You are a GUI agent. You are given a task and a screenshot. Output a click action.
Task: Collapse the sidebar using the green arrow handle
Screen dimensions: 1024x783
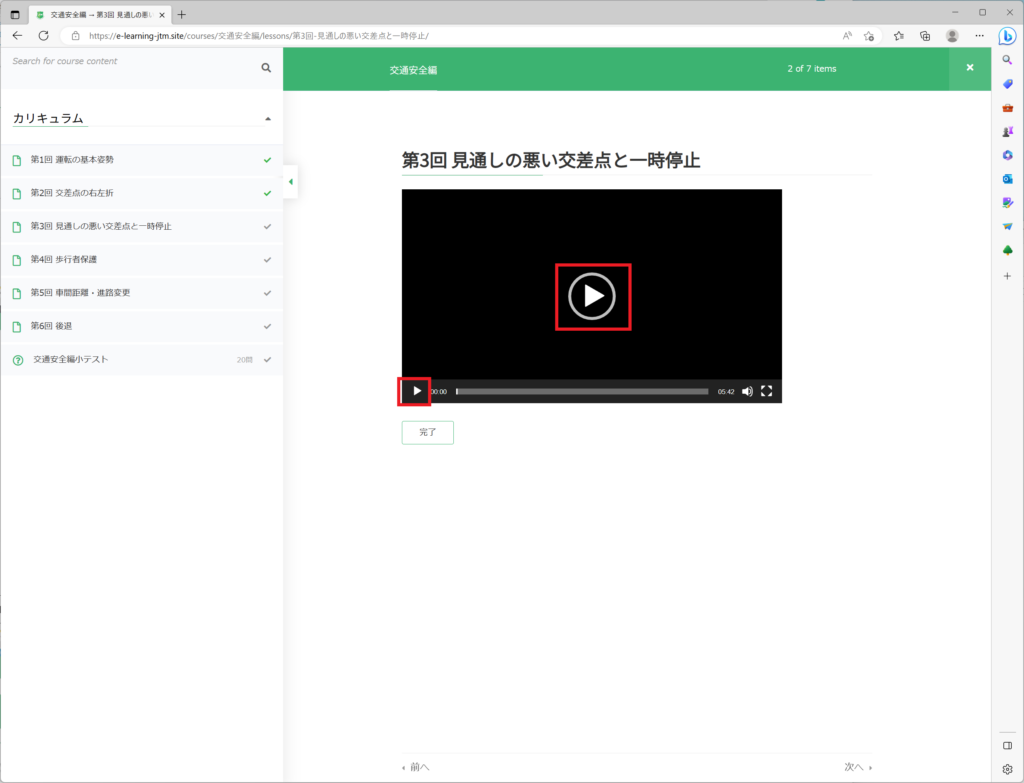pos(290,181)
